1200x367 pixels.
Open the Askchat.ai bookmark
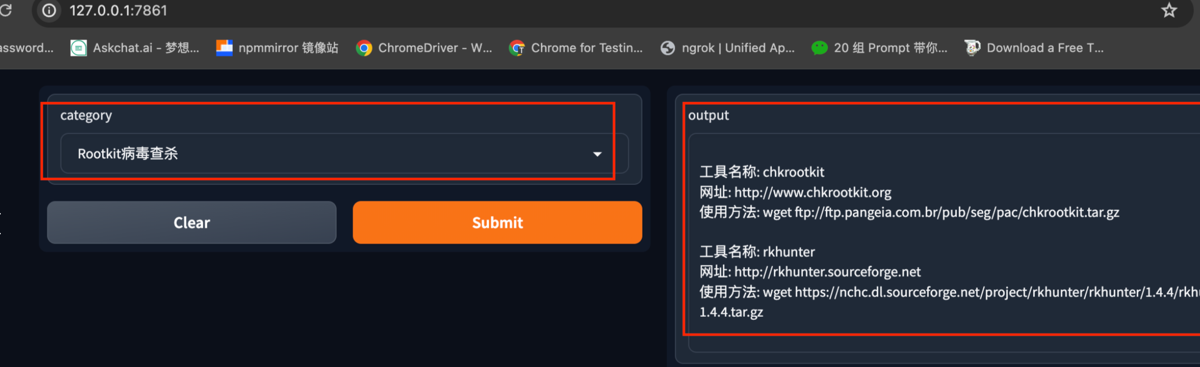(x=135, y=47)
